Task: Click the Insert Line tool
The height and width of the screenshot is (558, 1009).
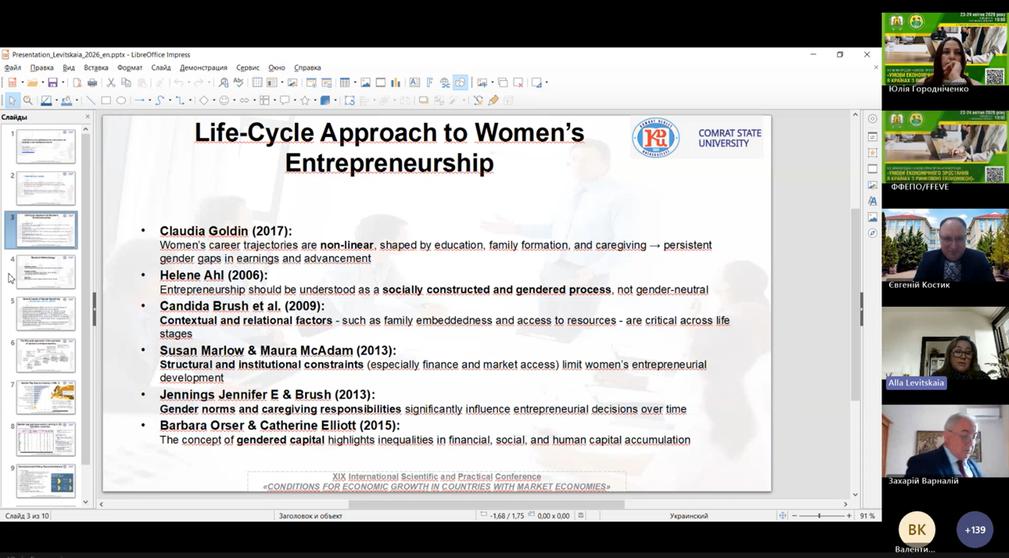Action: click(90, 101)
